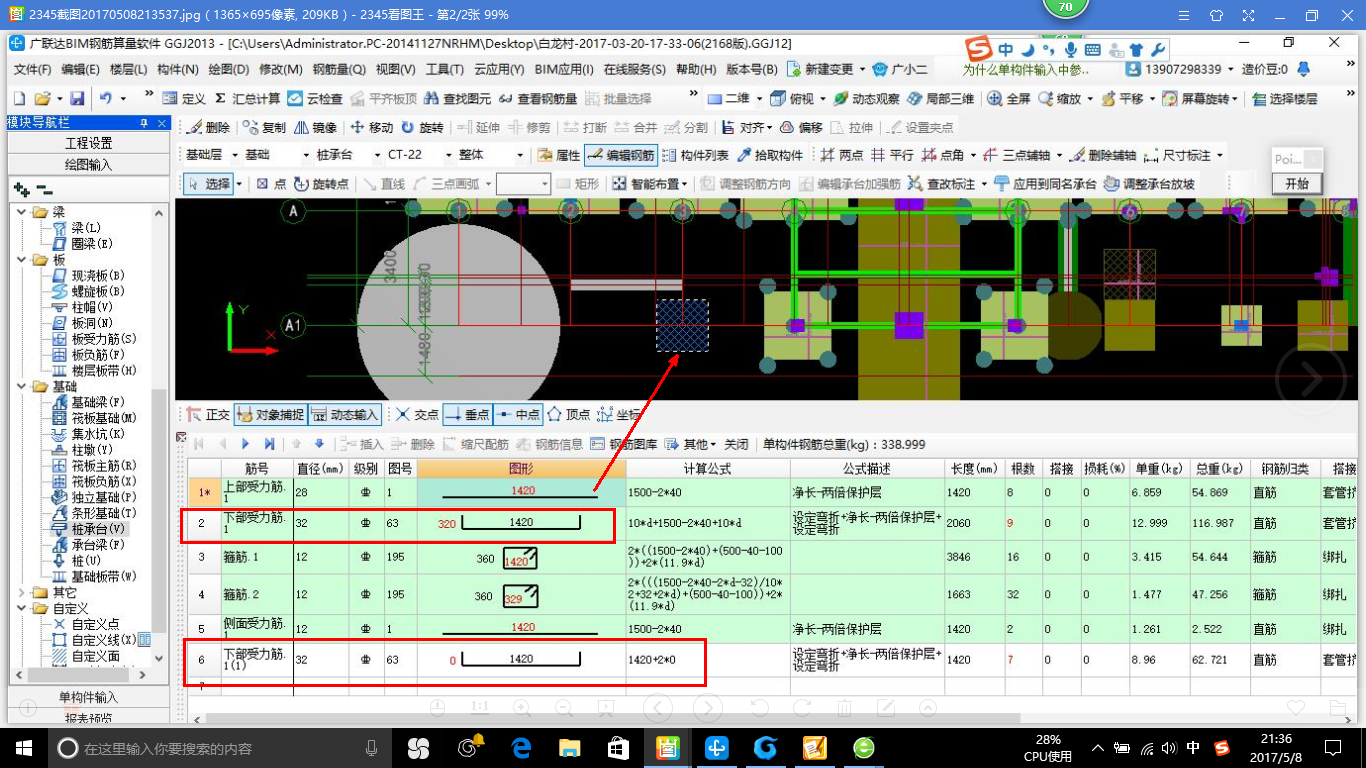Open the 云检查 cloud check tool
The height and width of the screenshot is (768, 1366).
pyautogui.click(x=315, y=99)
